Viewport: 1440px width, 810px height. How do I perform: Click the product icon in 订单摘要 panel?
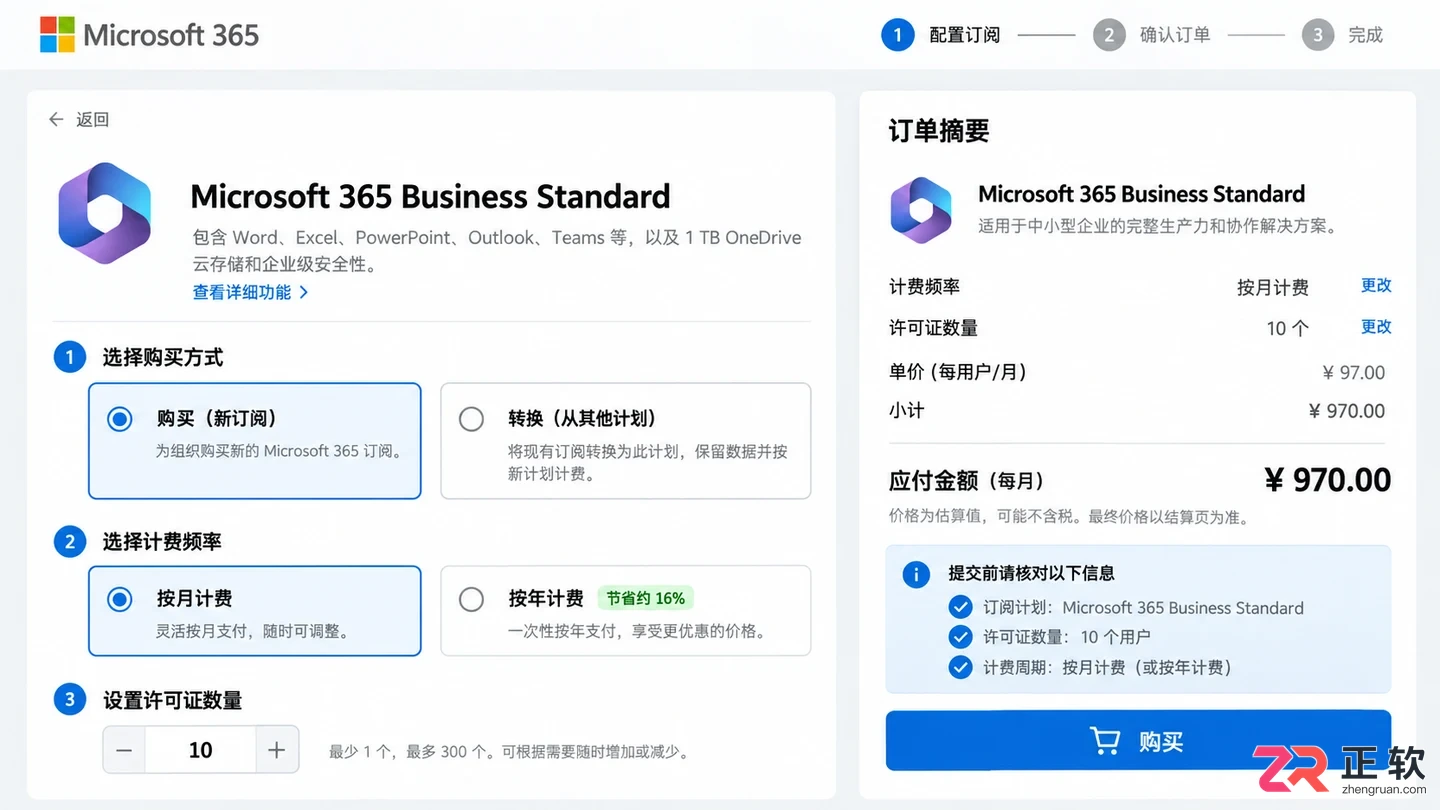coord(921,208)
